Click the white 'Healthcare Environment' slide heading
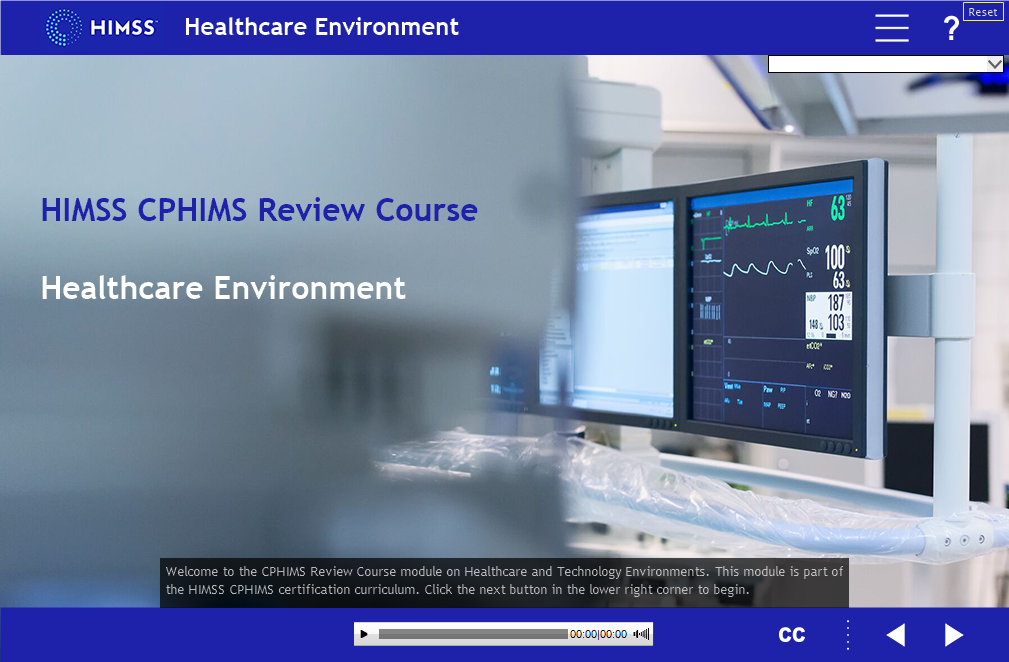Viewport: 1009px width, 662px height. 223,288
